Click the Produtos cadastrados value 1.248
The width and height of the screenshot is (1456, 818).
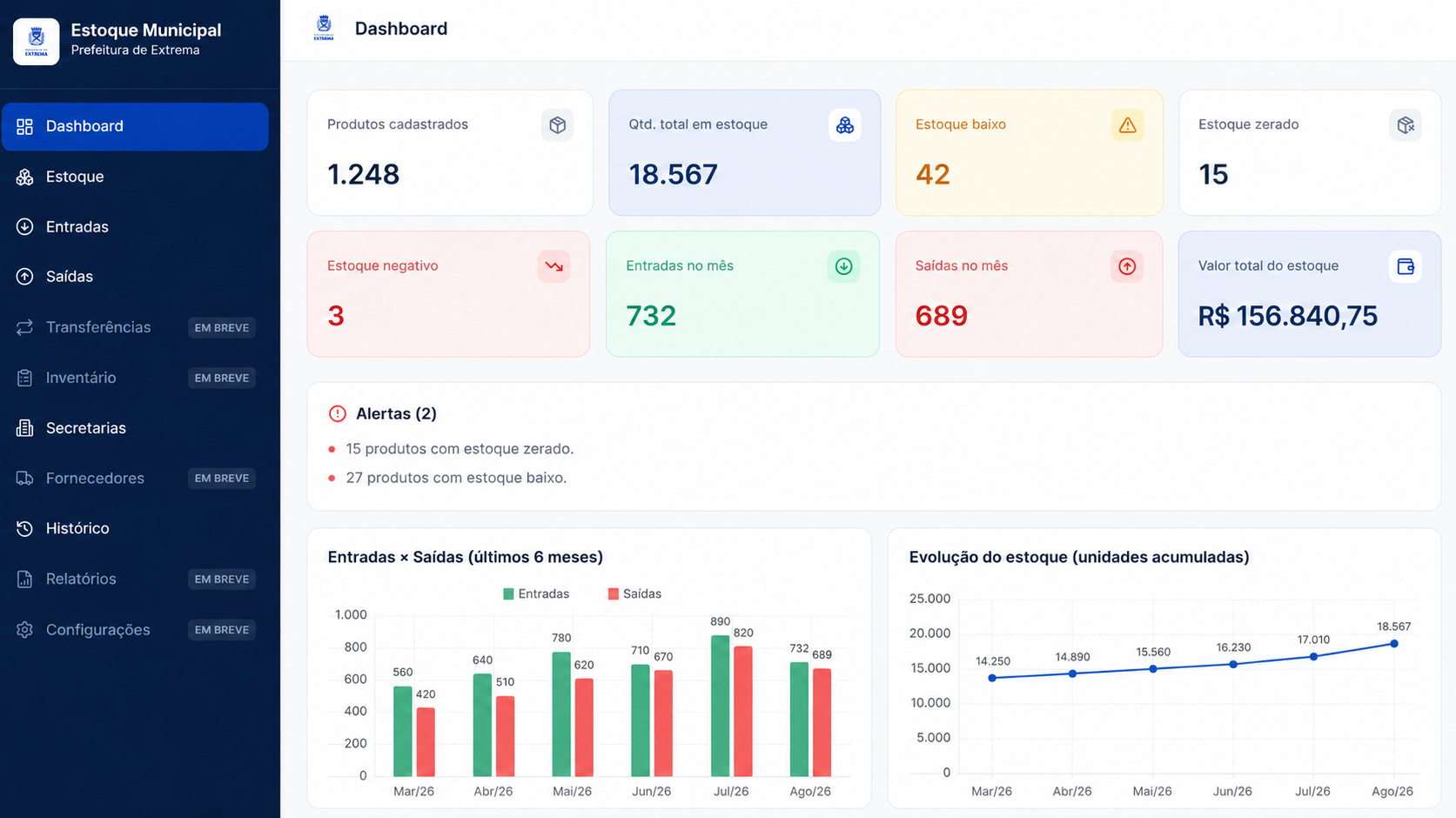[363, 174]
